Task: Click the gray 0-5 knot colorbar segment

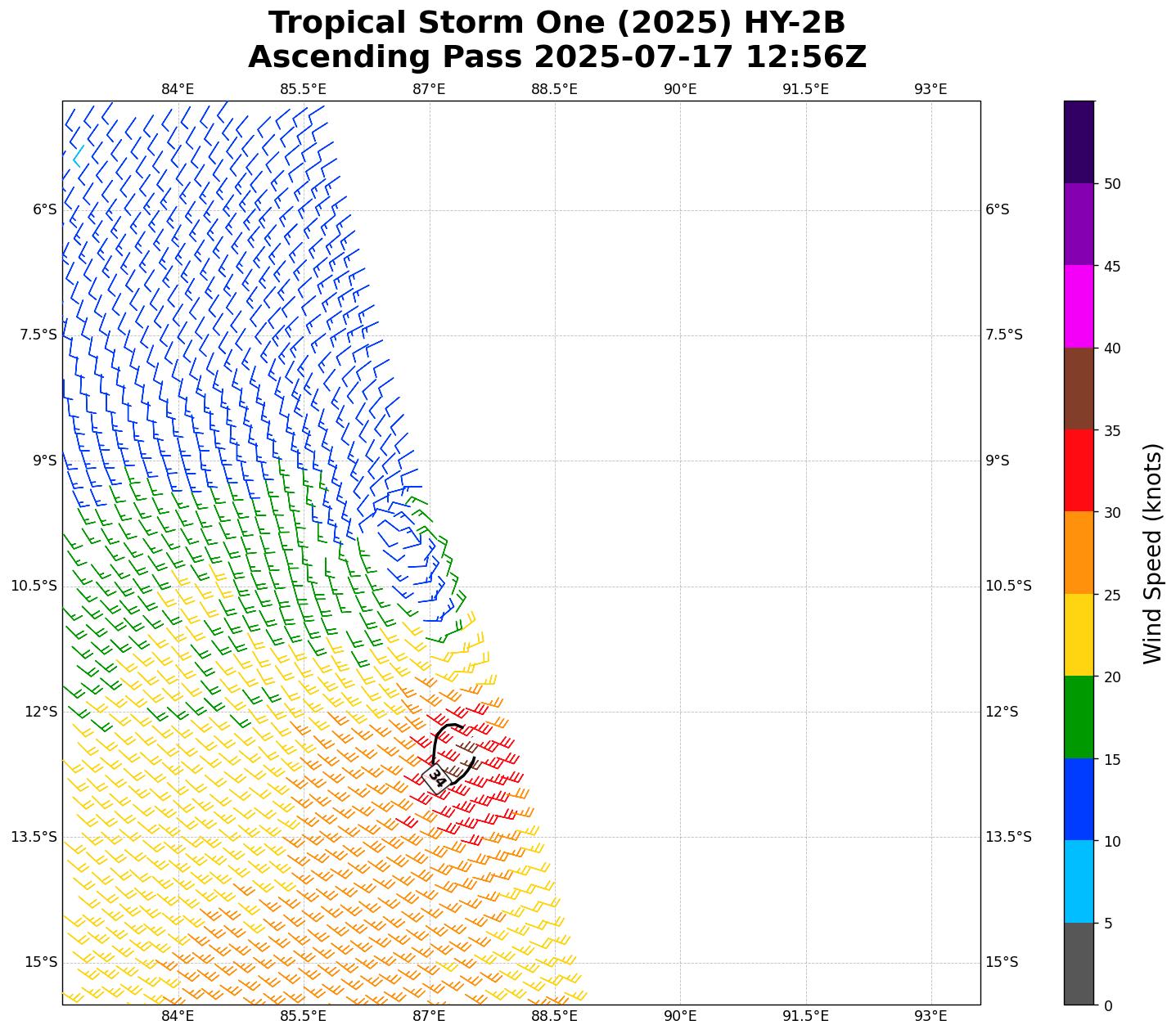Action: [x=1079, y=964]
